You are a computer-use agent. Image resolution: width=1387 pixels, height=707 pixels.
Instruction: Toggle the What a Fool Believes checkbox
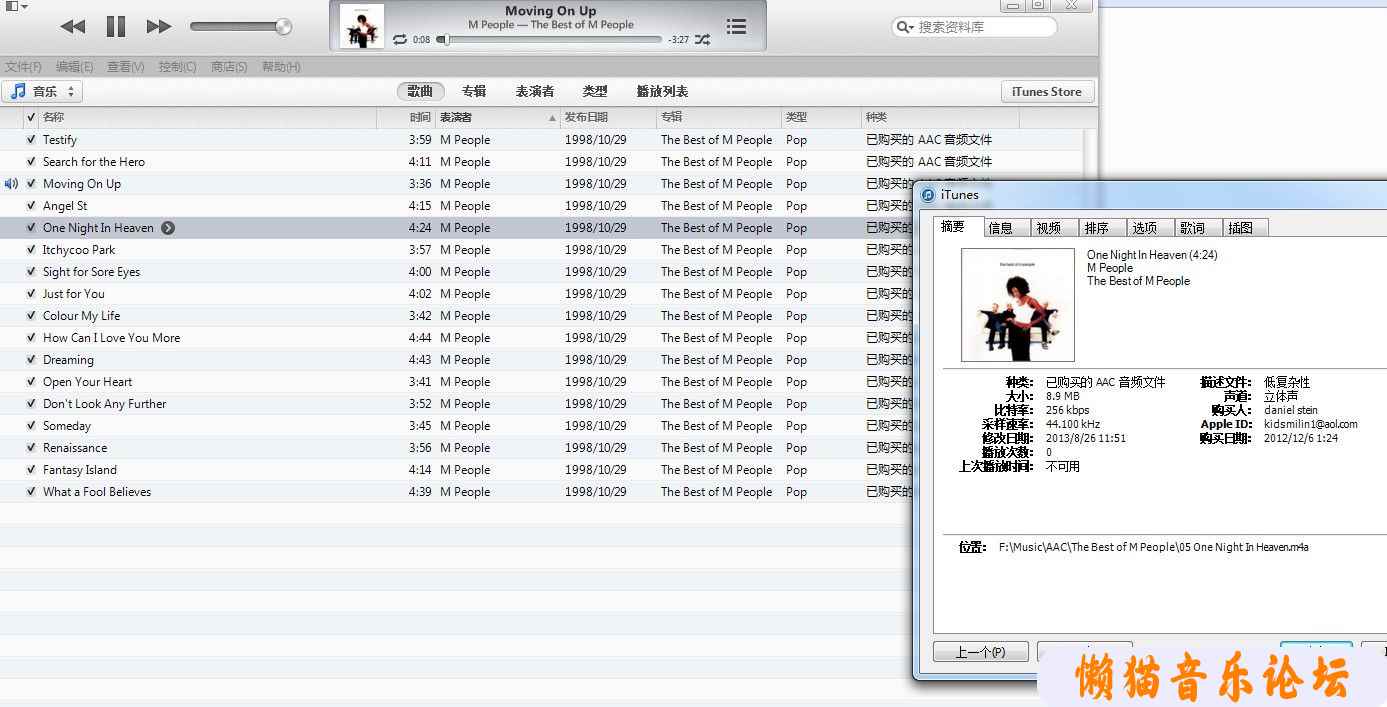pyautogui.click(x=31, y=492)
